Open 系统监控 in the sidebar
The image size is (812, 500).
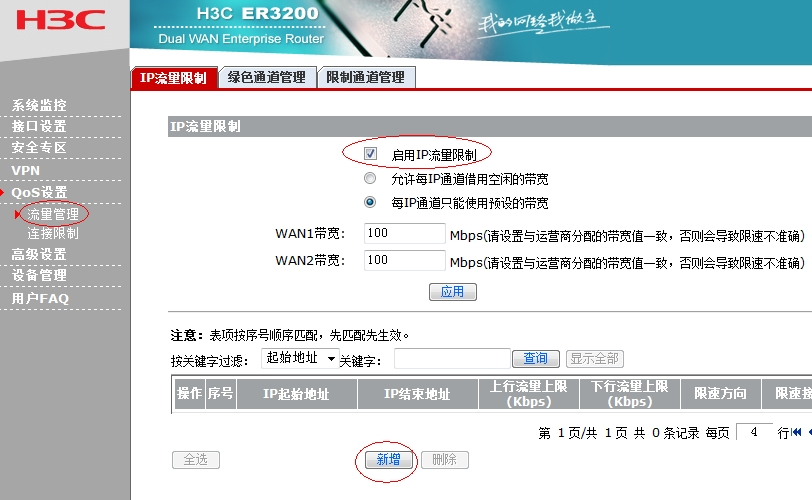[x=39, y=105]
